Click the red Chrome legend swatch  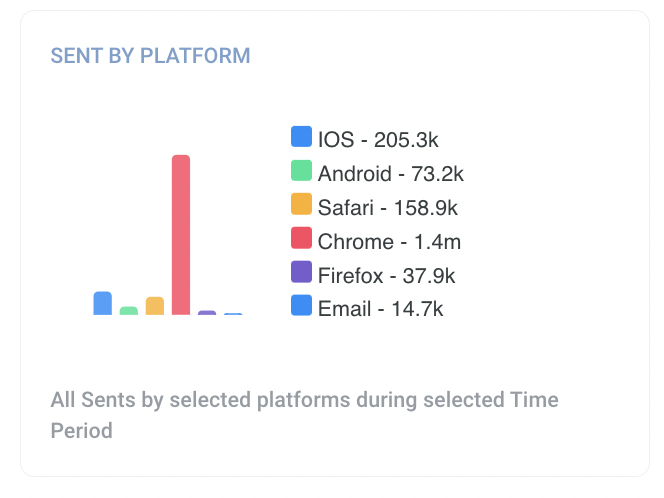(301, 238)
